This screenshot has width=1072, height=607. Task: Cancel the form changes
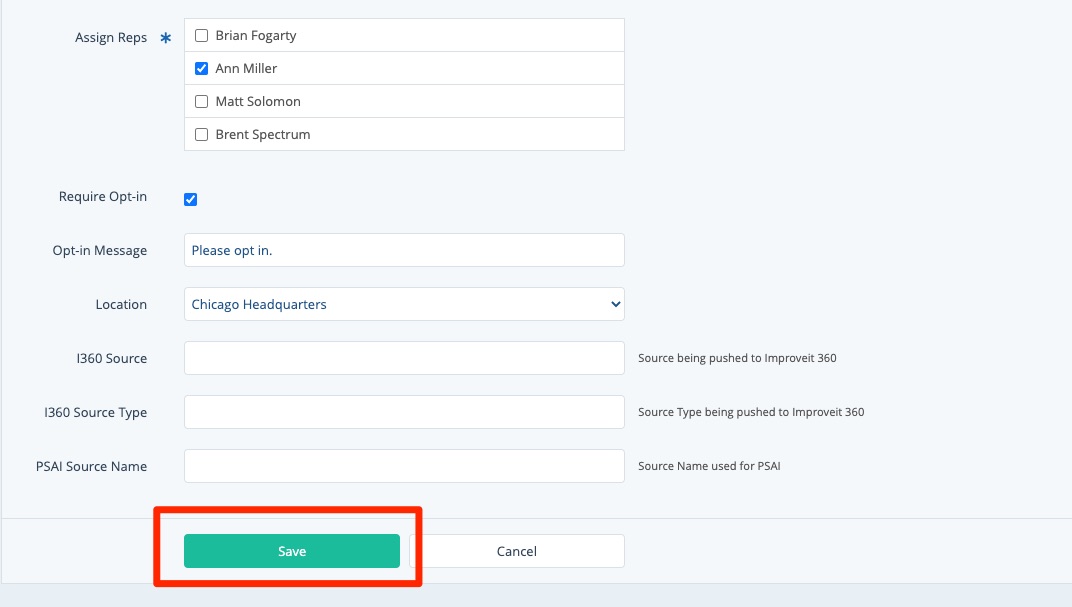[516, 551]
